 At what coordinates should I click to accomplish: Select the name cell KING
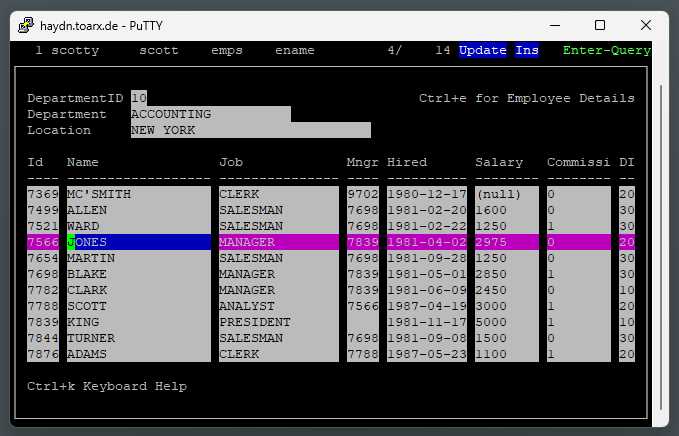point(139,322)
